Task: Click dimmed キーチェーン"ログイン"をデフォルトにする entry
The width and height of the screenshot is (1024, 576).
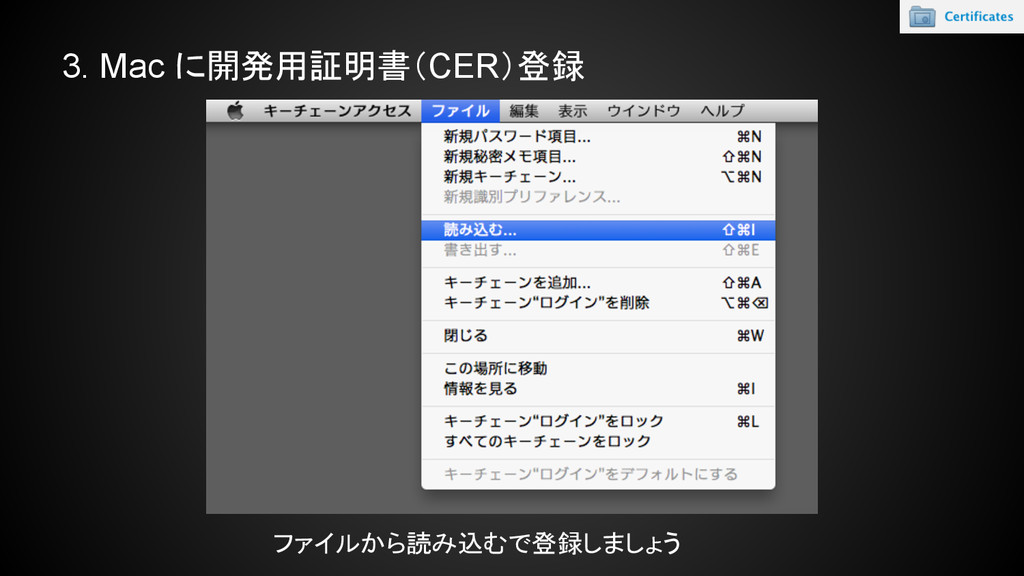Action: click(x=598, y=474)
